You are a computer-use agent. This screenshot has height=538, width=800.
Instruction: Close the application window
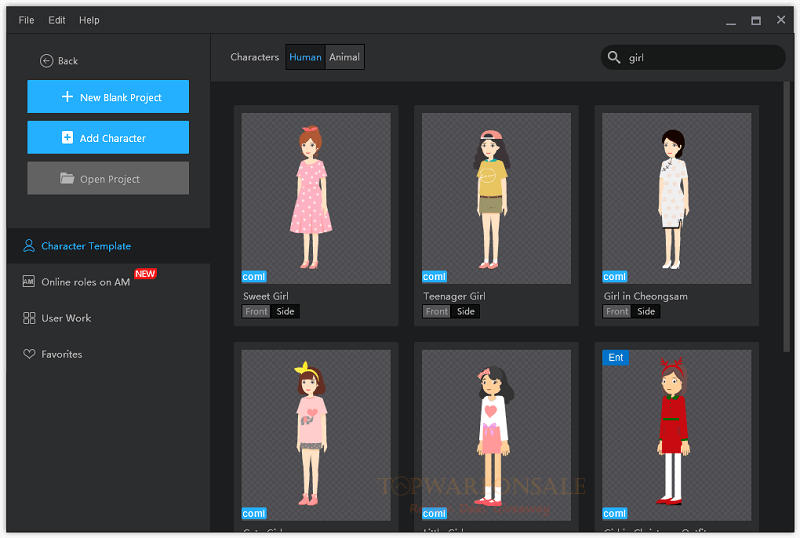pyautogui.click(x=781, y=20)
